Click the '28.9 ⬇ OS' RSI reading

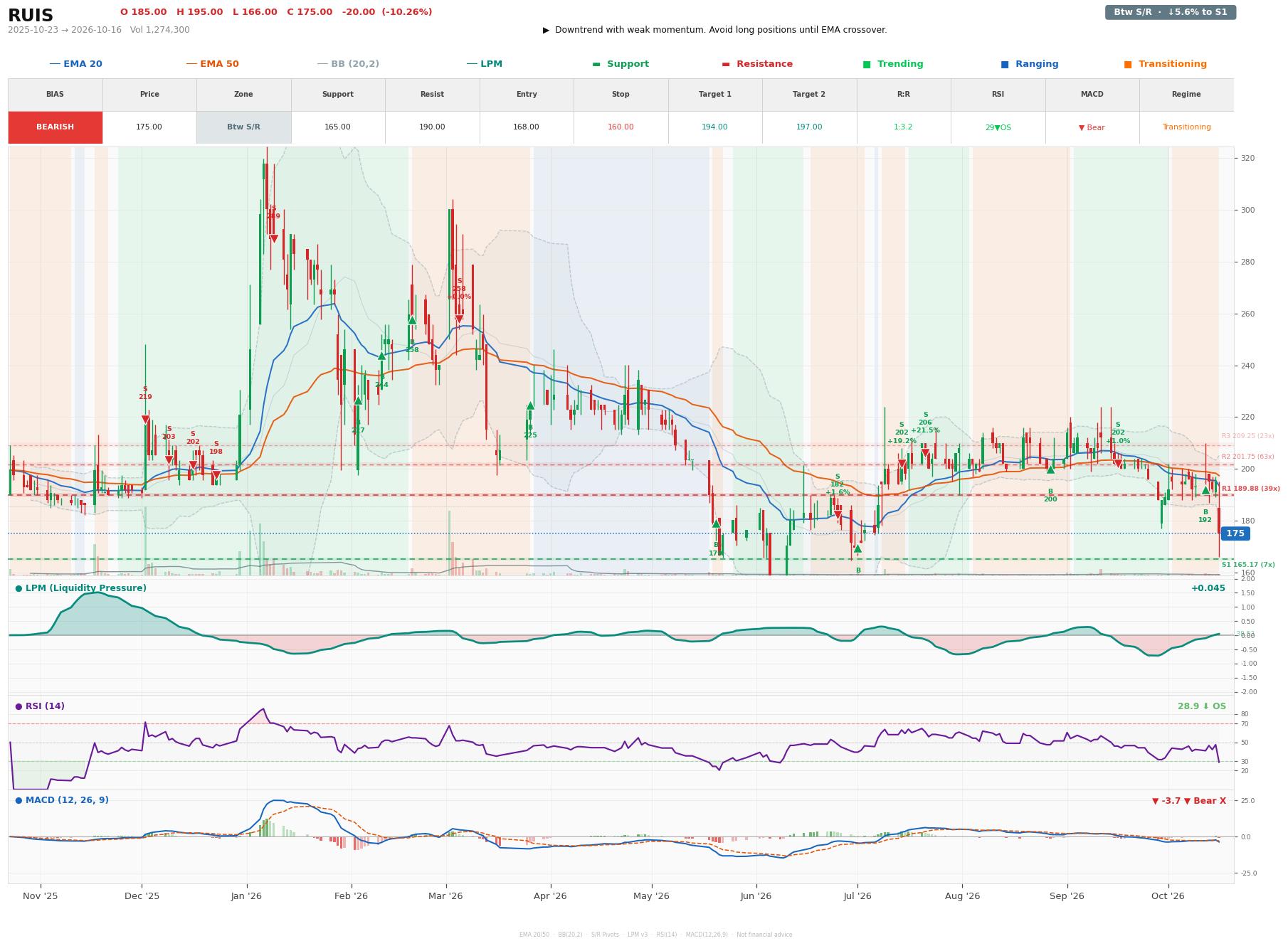click(1201, 706)
